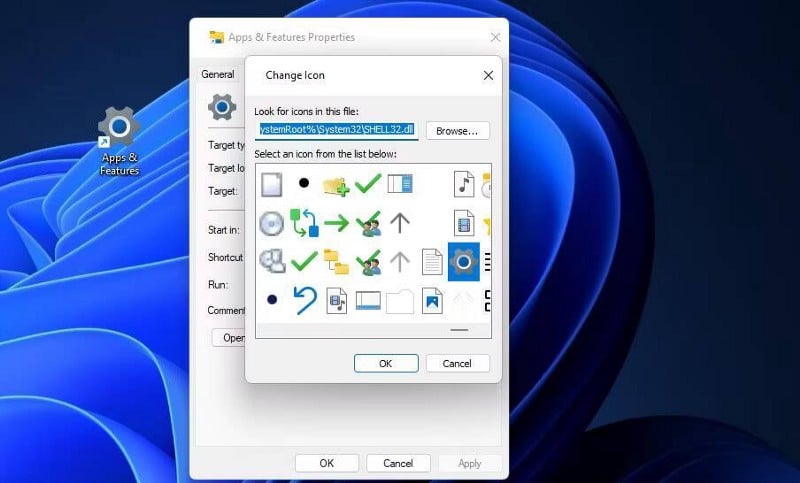
Task: Click the icon list horizontal scrollbar thumb
Action: tap(459, 330)
